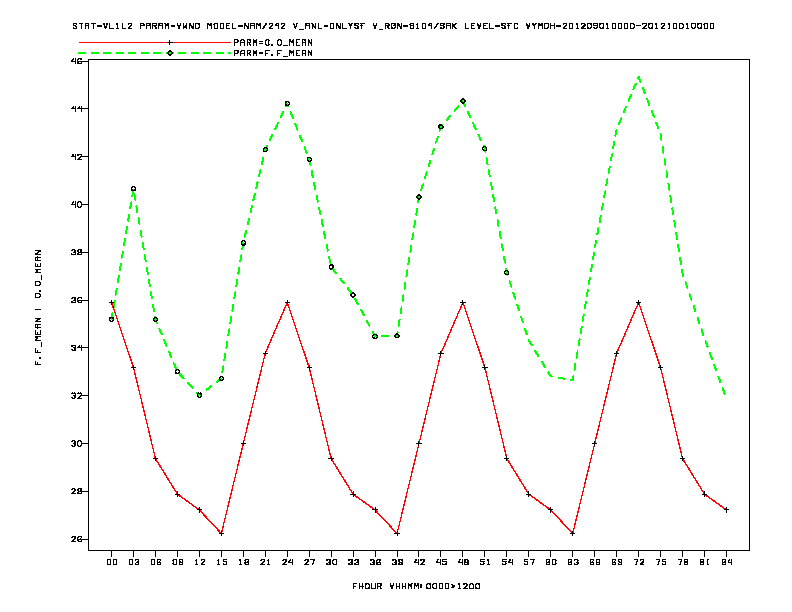Click x-axis tick label 72
The height and width of the screenshot is (612, 792).
638,562
